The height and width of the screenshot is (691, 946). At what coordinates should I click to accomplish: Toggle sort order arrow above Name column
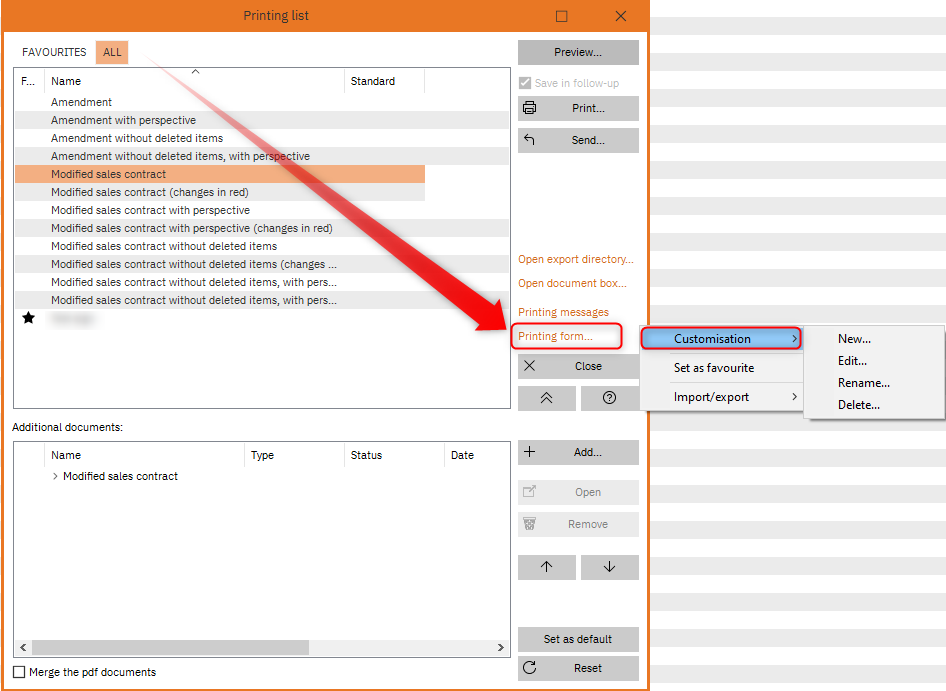coord(195,71)
